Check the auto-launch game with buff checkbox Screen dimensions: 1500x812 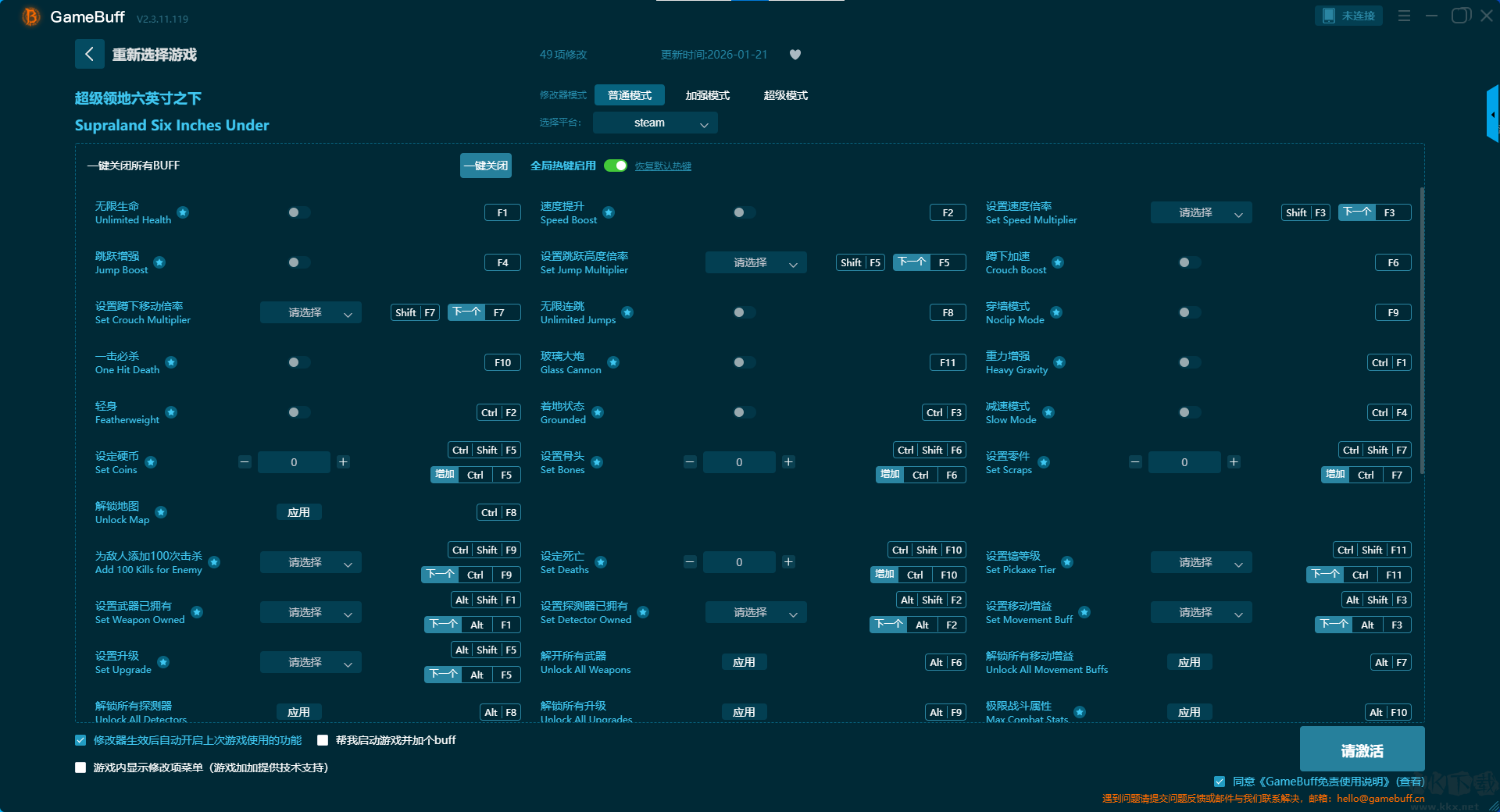pos(323,740)
